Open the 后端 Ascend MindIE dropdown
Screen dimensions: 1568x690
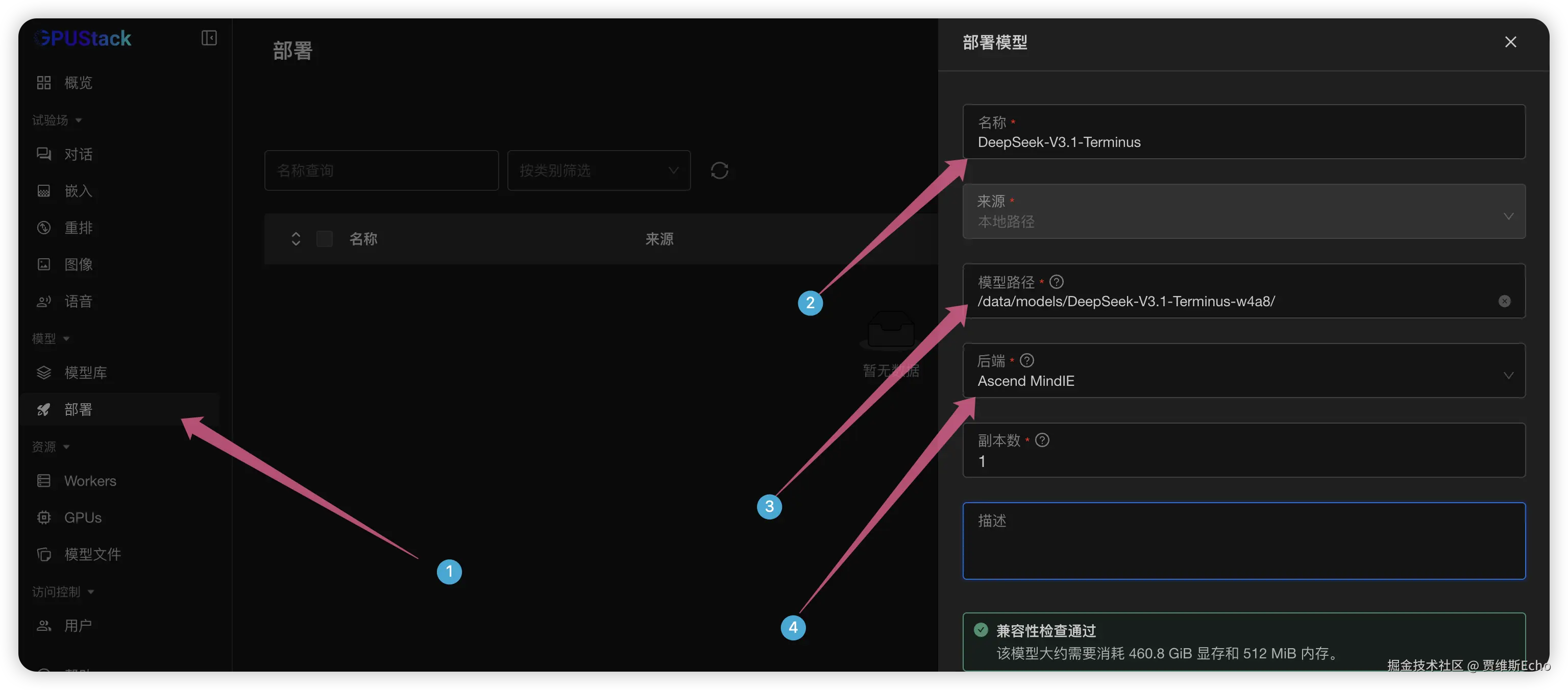click(1243, 371)
